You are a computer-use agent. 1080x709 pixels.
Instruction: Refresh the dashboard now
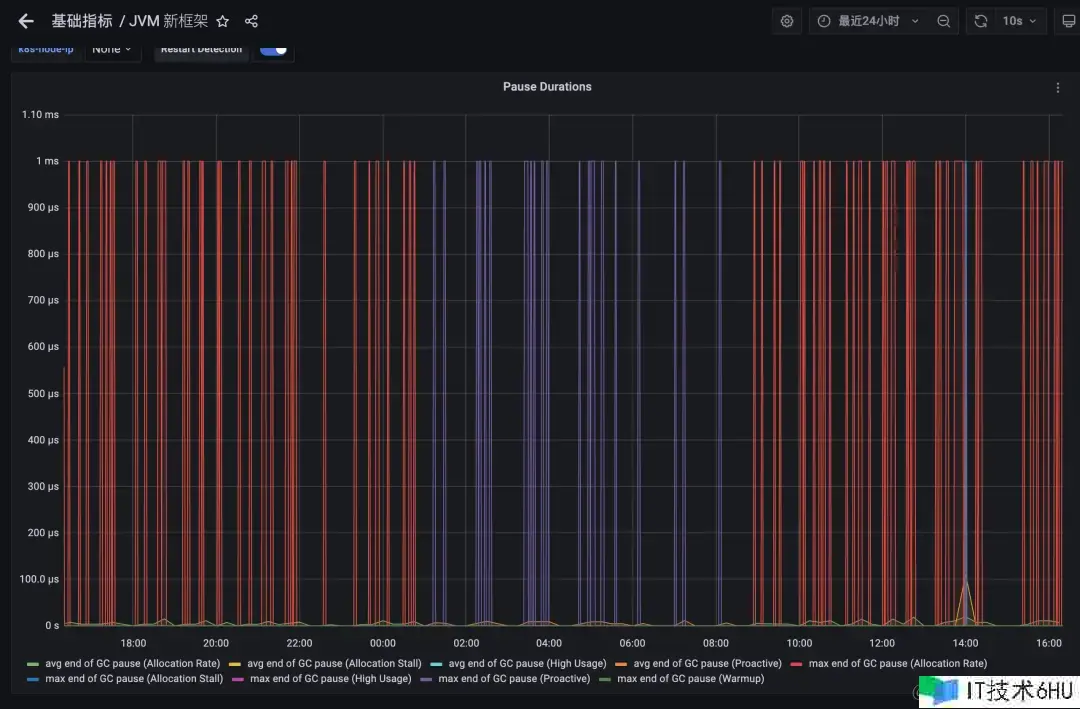tap(981, 21)
